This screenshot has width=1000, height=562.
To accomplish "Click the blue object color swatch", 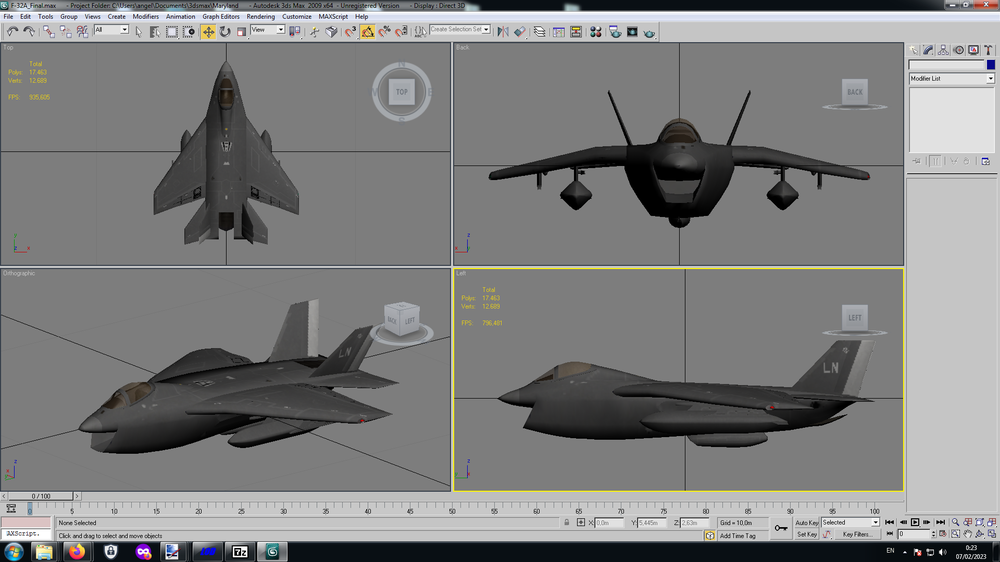I will (990, 64).
